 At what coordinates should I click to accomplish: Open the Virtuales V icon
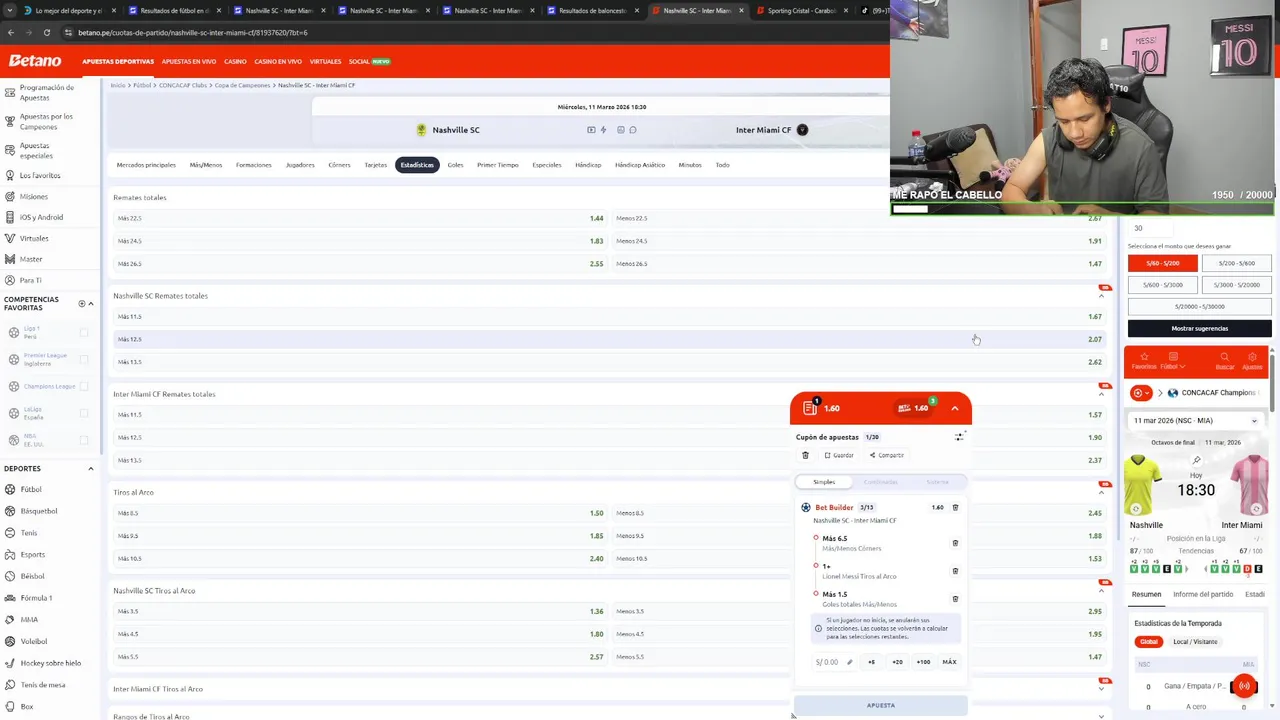click(x=10, y=238)
